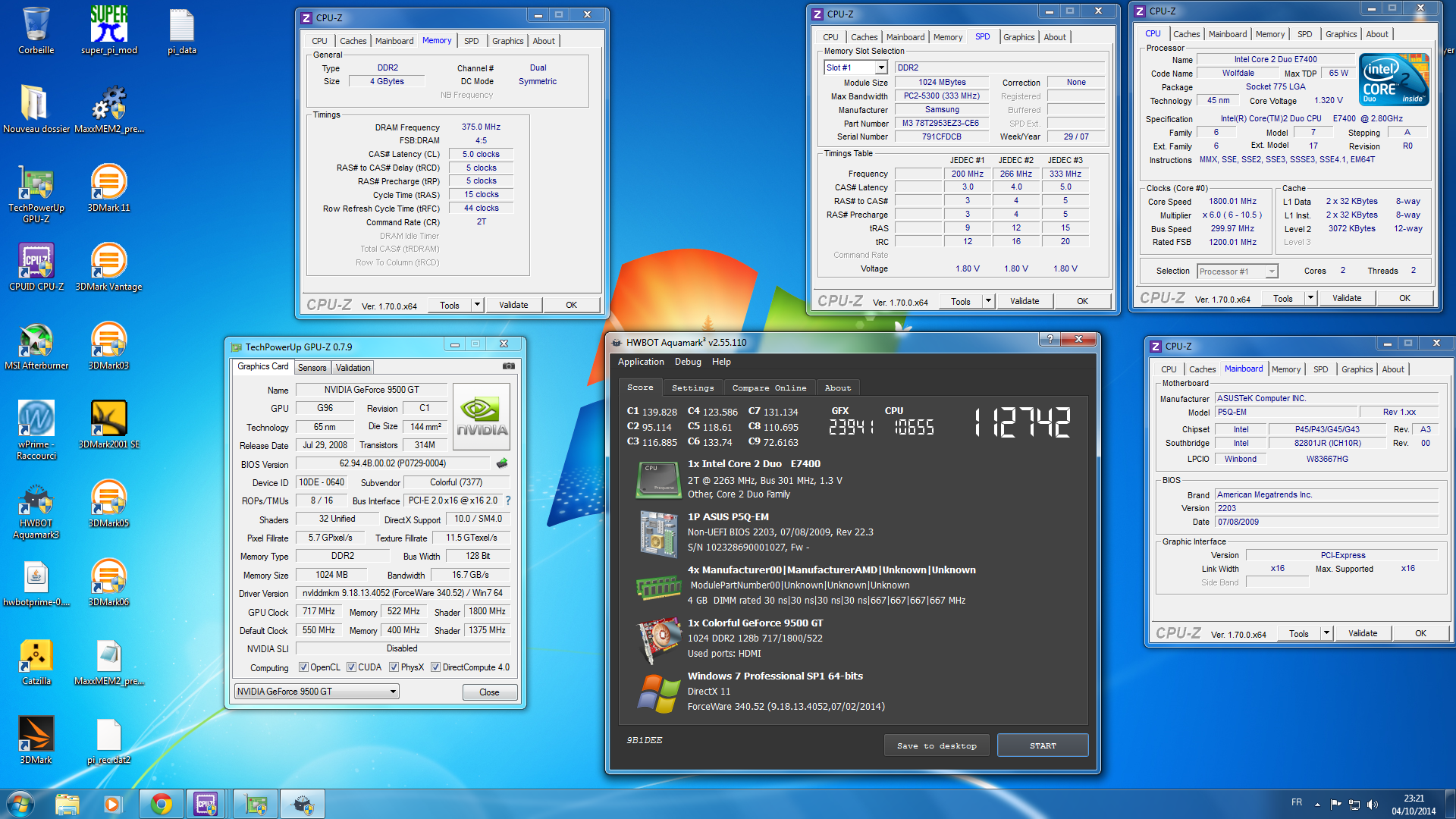Open the Windows Start menu
This screenshot has width=1456, height=819.
click(x=20, y=804)
